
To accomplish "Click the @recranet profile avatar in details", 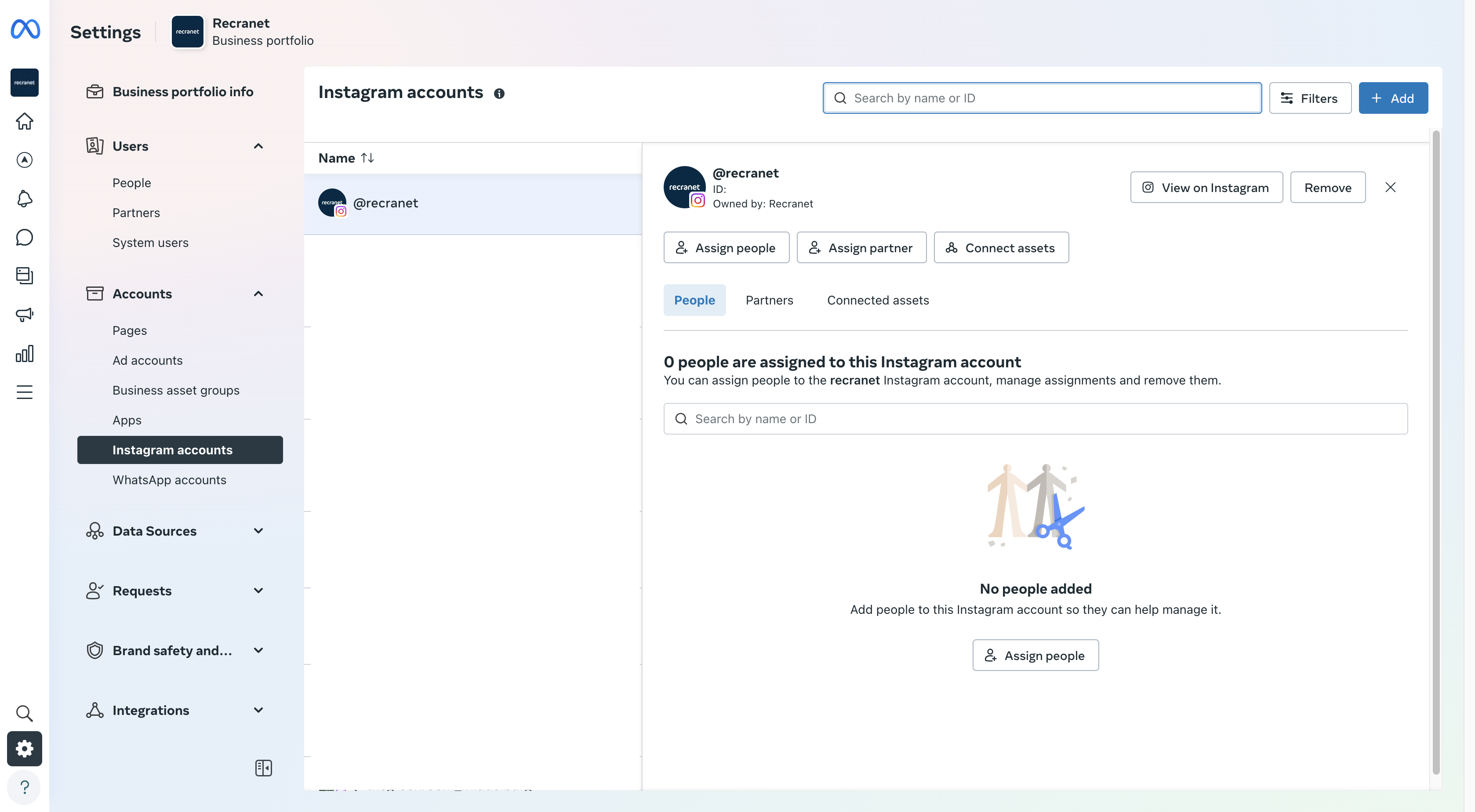I will [x=684, y=187].
